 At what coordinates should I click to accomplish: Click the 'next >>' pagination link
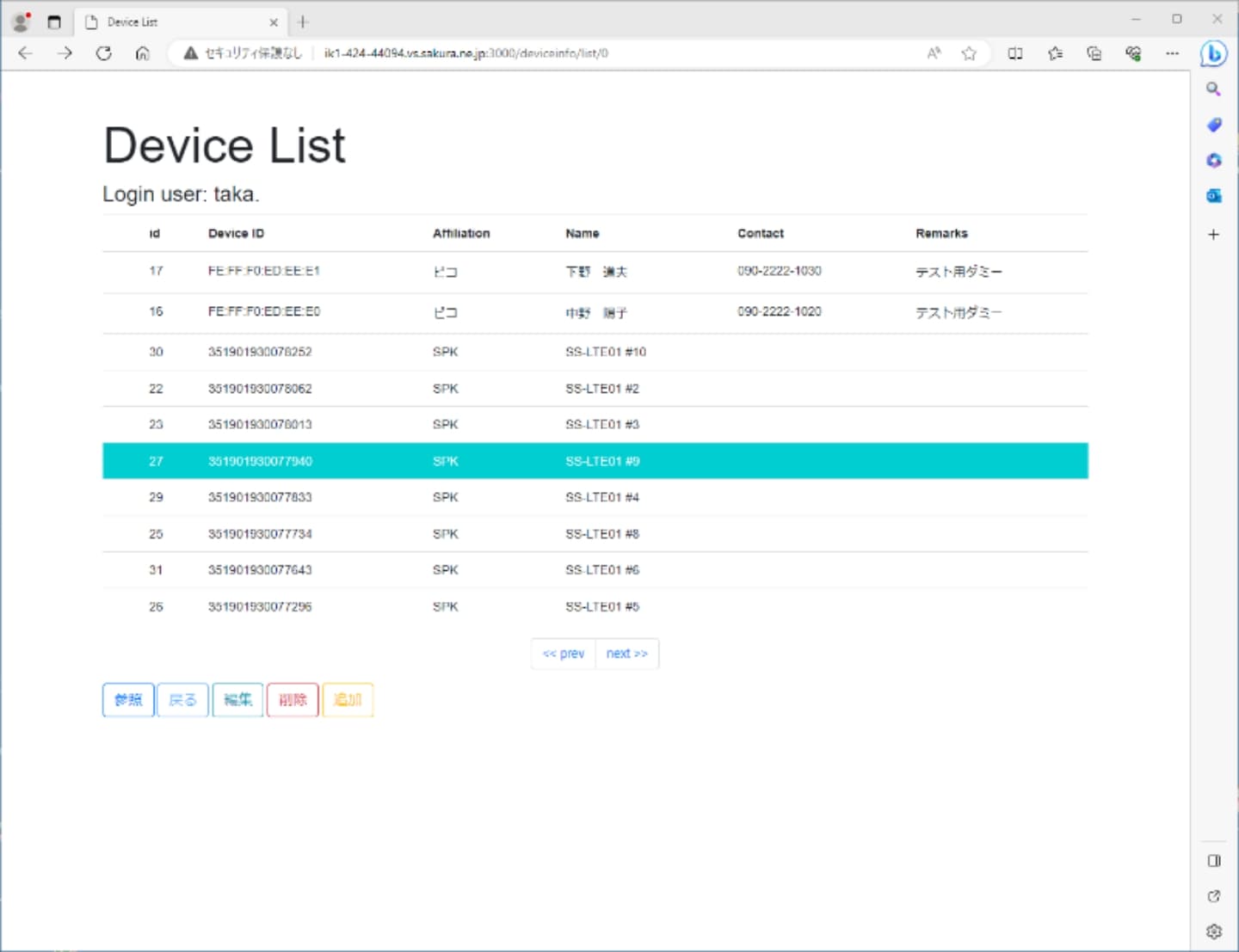(x=626, y=654)
